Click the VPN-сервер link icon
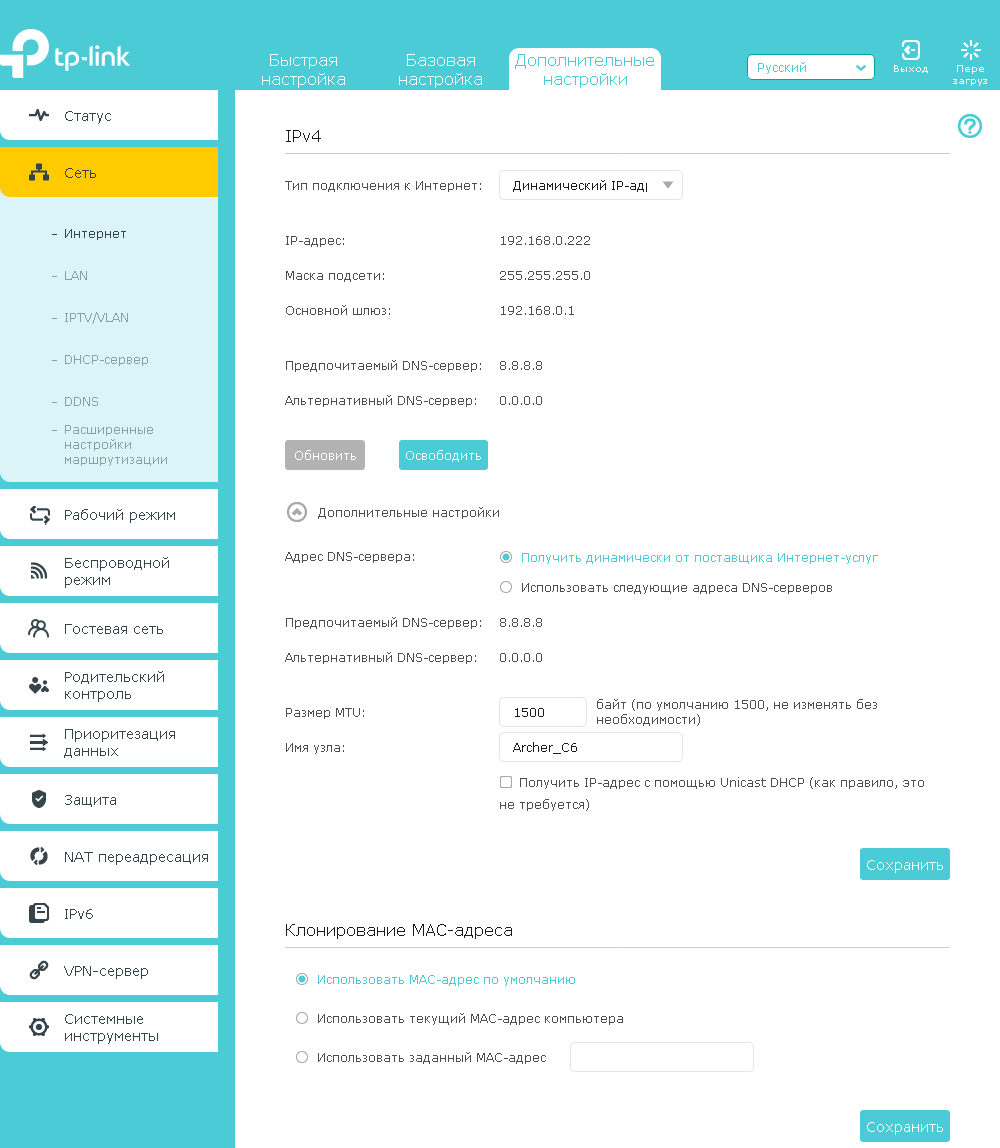Image resolution: width=1000 pixels, height=1148 pixels. point(39,970)
